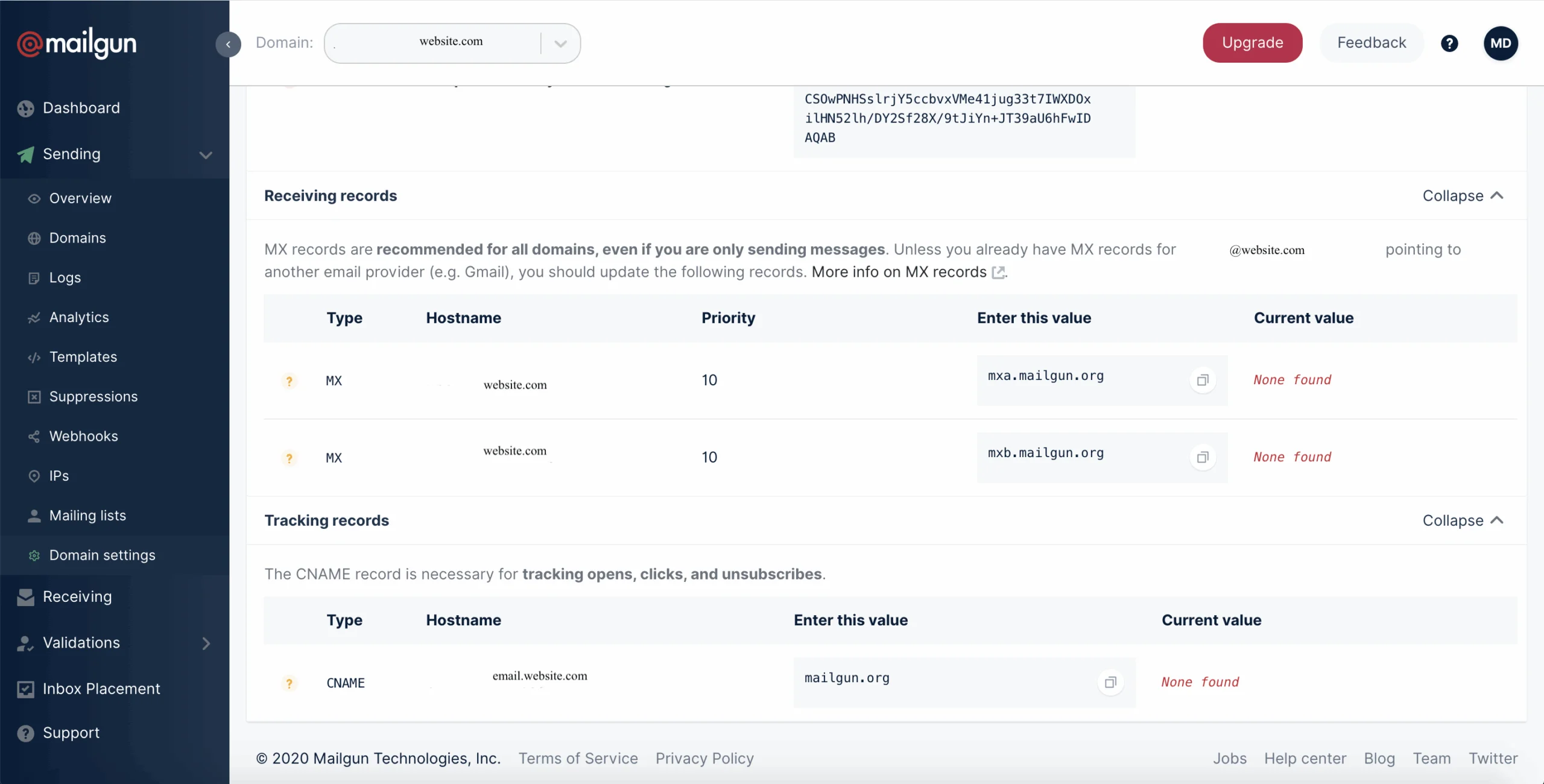
Task: Copy the mailgun.org CNAME value
Action: pos(1110,683)
